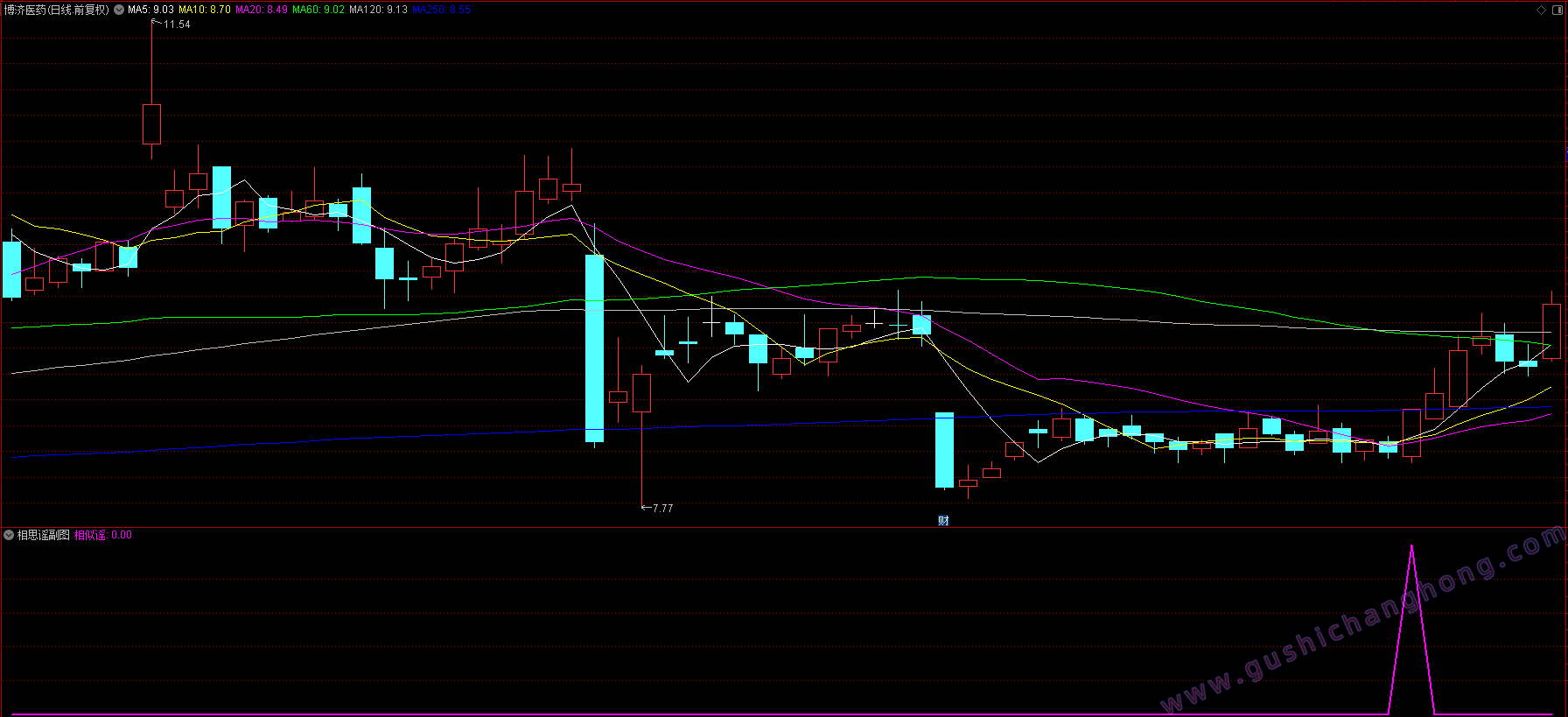Click the tall cyan gap-down candle body
Screen dimensions: 1568x717
coord(594,348)
